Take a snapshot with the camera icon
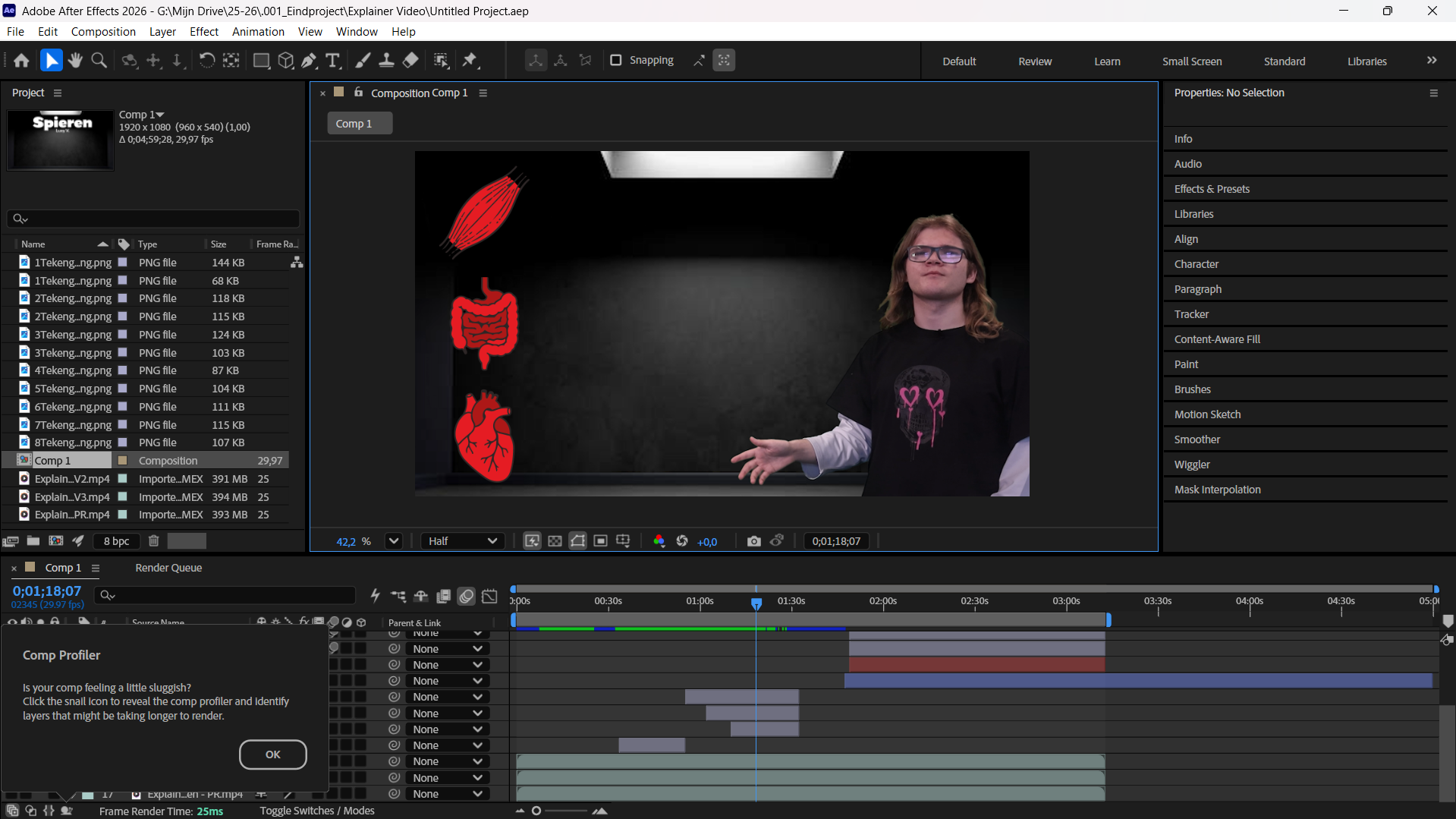Viewport: 1456px width, 819px height. click(753, 541)
